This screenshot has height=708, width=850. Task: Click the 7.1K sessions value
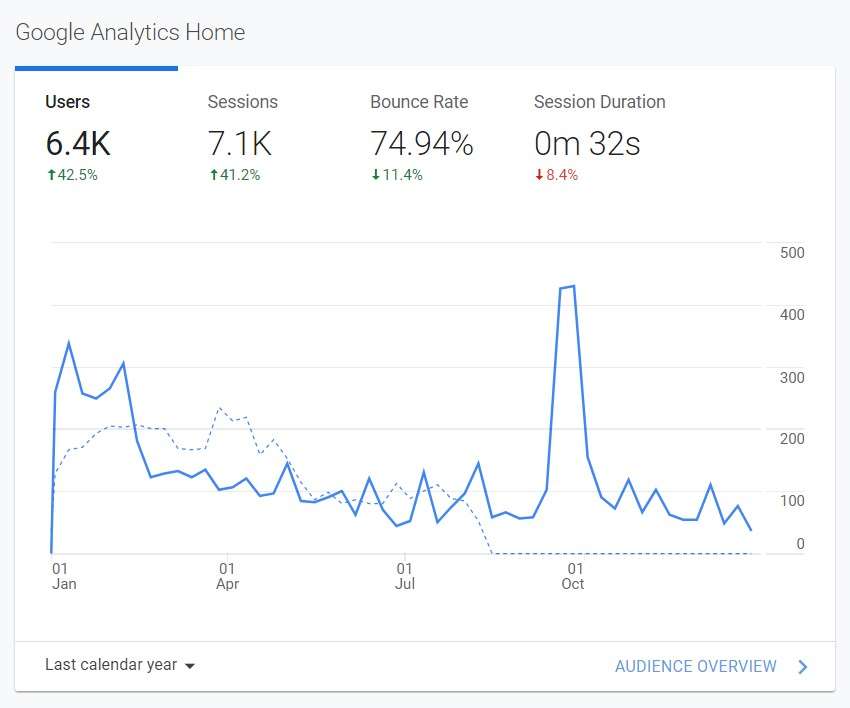tap(239, 144)
